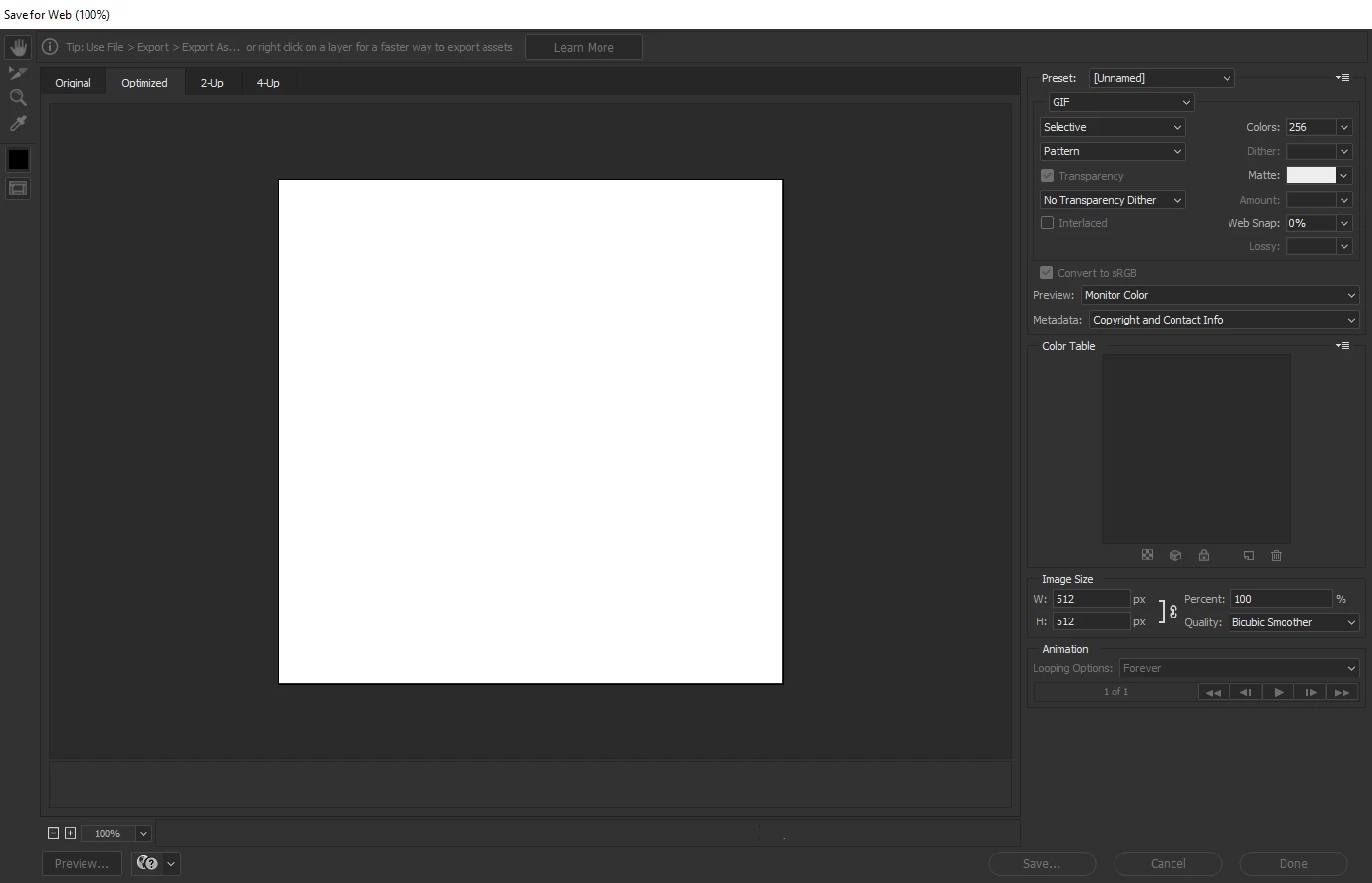Open the Selective color reduction dropdown
This screenshot has width=1372, height=883.
click(1113, 127)
